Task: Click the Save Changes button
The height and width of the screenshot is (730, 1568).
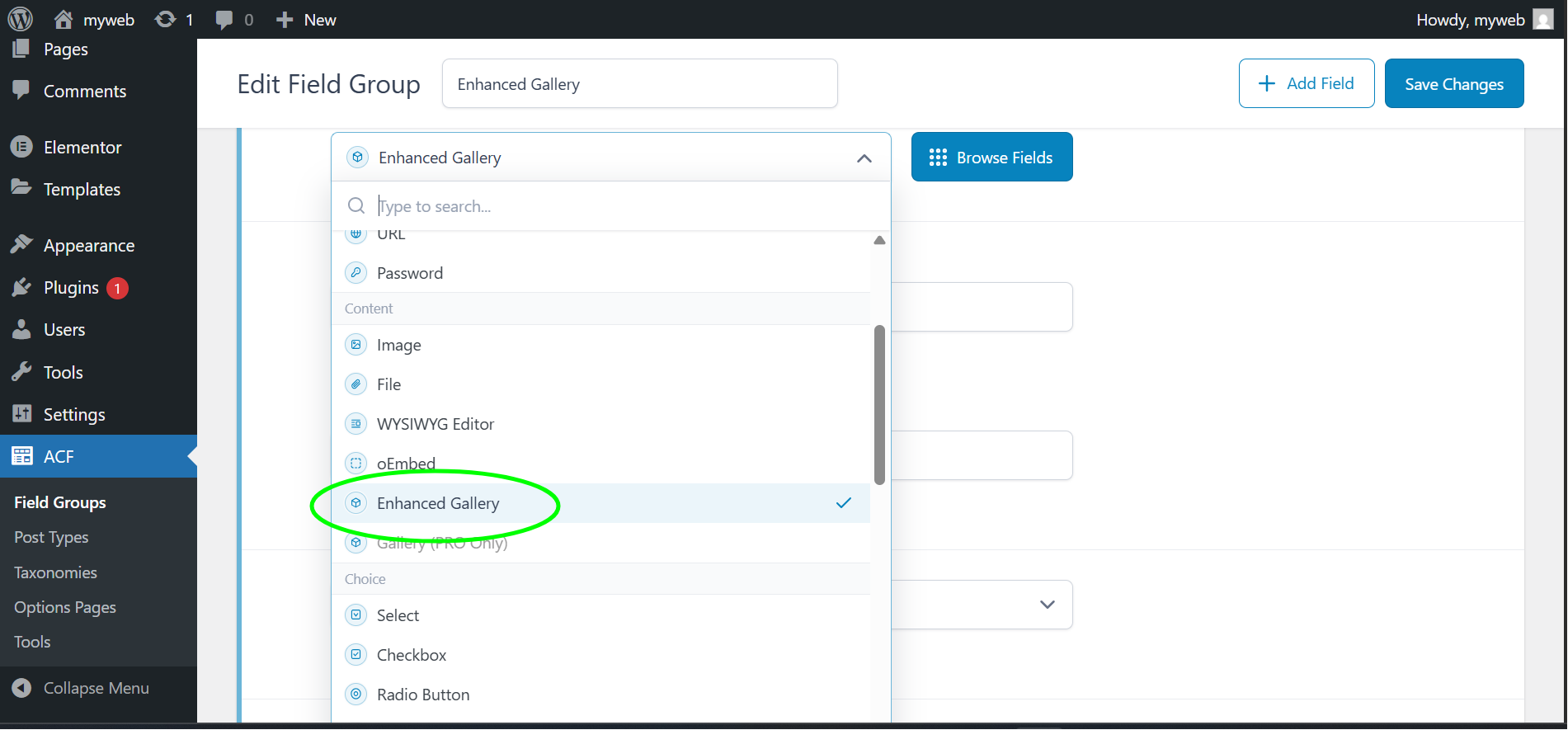Action: (x=1453, y=83)
